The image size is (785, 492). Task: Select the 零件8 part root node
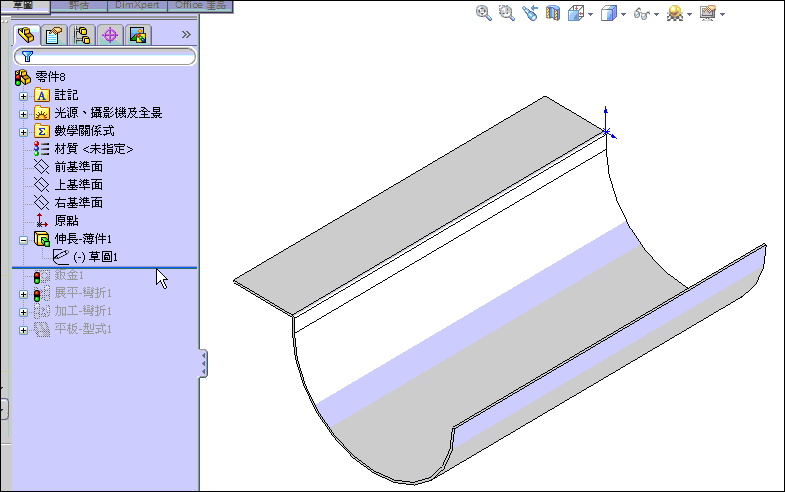click(x=50, y=77)
